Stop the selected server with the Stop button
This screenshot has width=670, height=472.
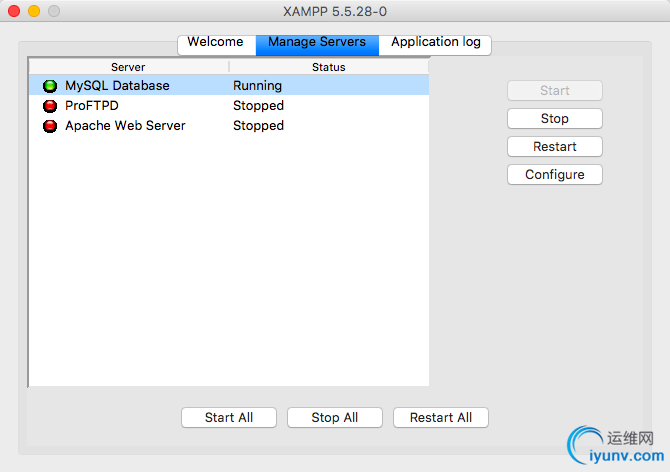click(555, 118)
